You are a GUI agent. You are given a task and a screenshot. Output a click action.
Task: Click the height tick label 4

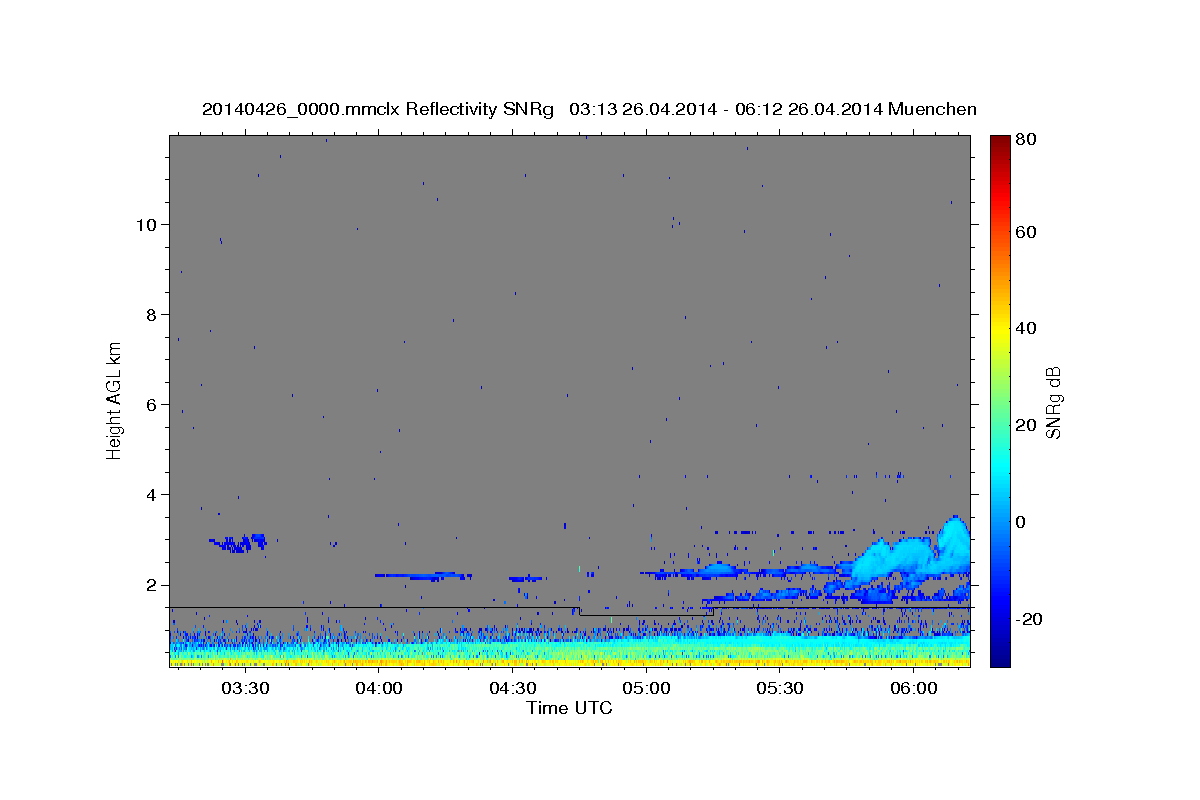(x=151, y=495)
